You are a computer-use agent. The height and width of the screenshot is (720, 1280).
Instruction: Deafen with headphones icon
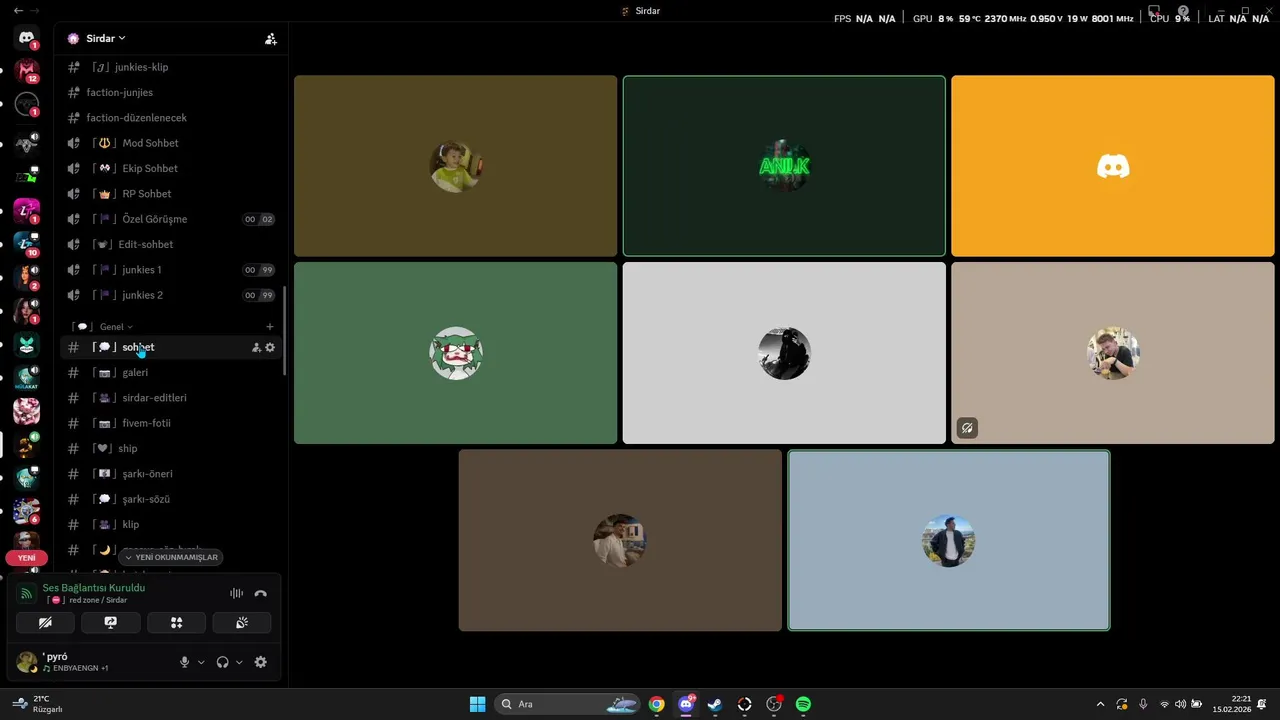pyautogui.click(x=222, y=662)
